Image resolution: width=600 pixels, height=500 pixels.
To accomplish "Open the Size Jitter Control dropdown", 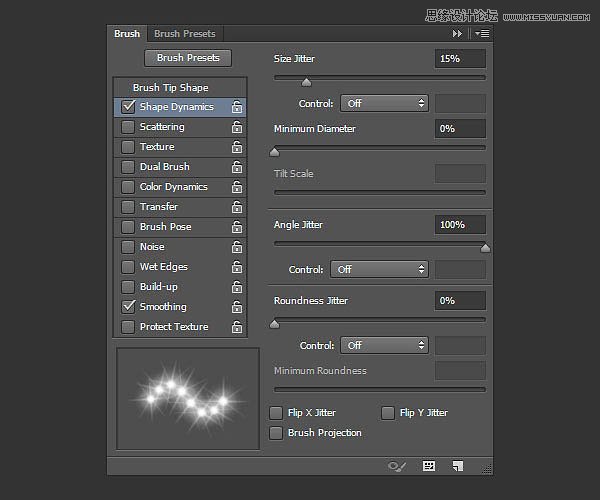I will tap(384, 103).
